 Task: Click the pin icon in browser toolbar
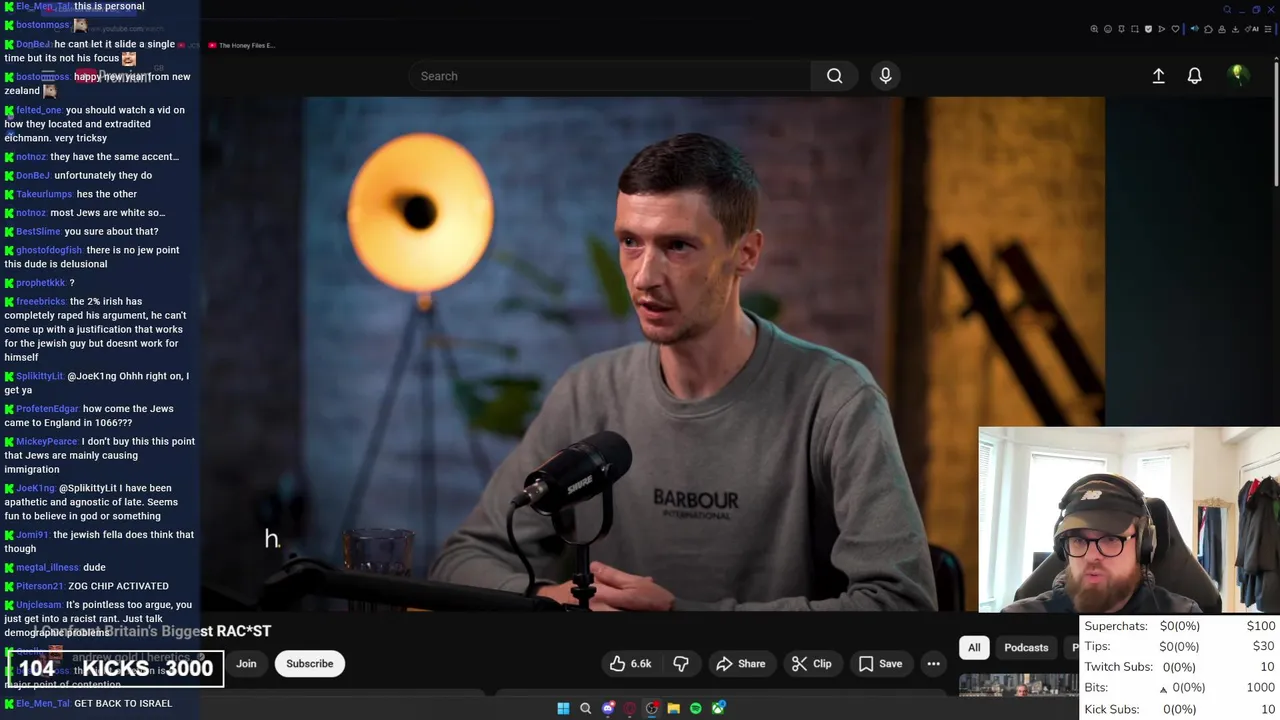pyautogui.click(x=1121, y=29)
